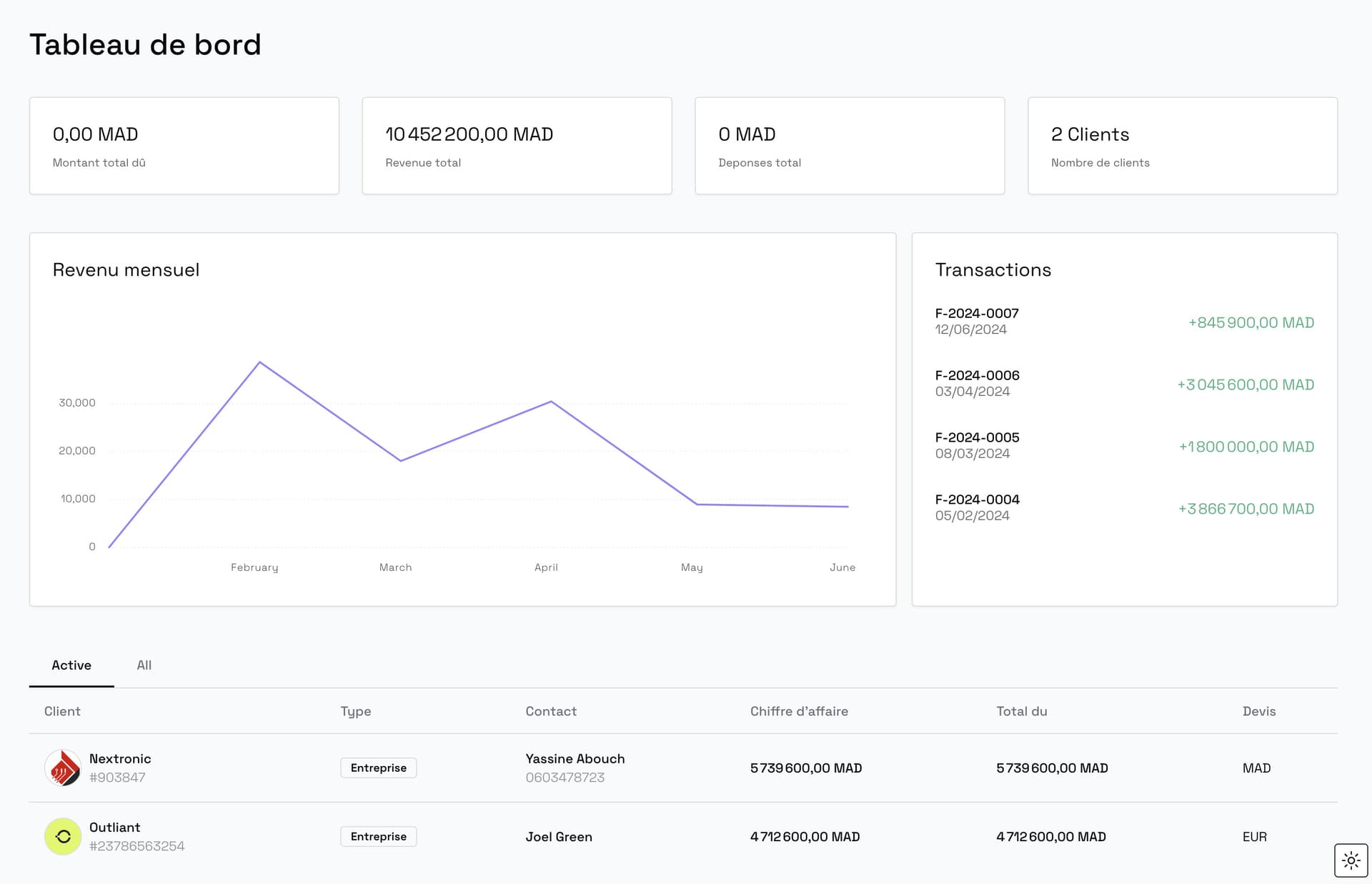Click amount +3 866 700,00 MAD
Image resolution: width=1372 pixels, height=884 pixels.
pos(1246,509)
